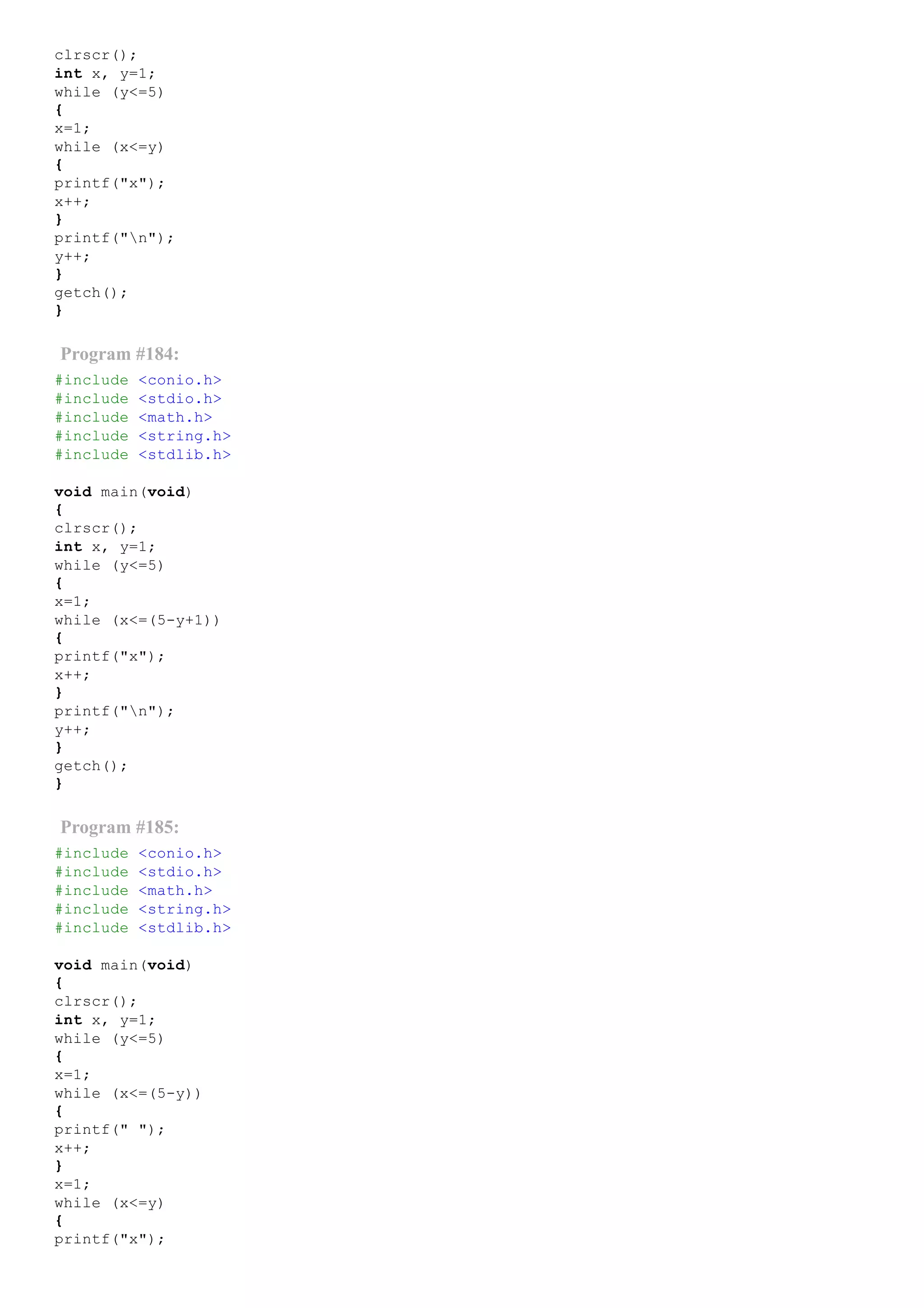Select the line "while (x<=(5-y+1))"

[x=137, y=621]
